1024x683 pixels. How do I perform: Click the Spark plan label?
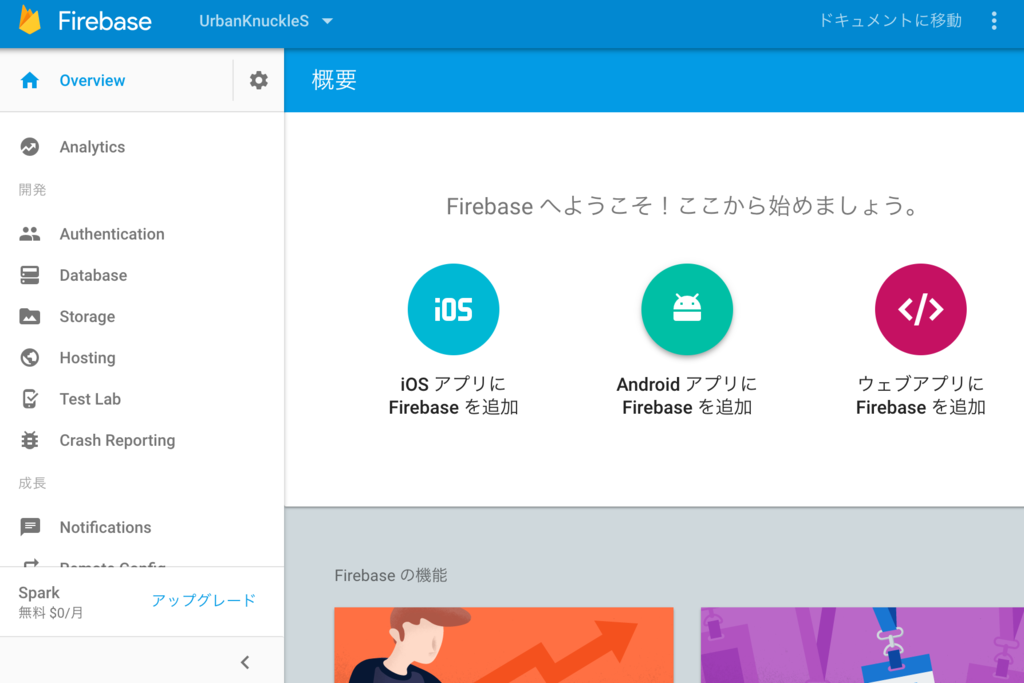39,592
